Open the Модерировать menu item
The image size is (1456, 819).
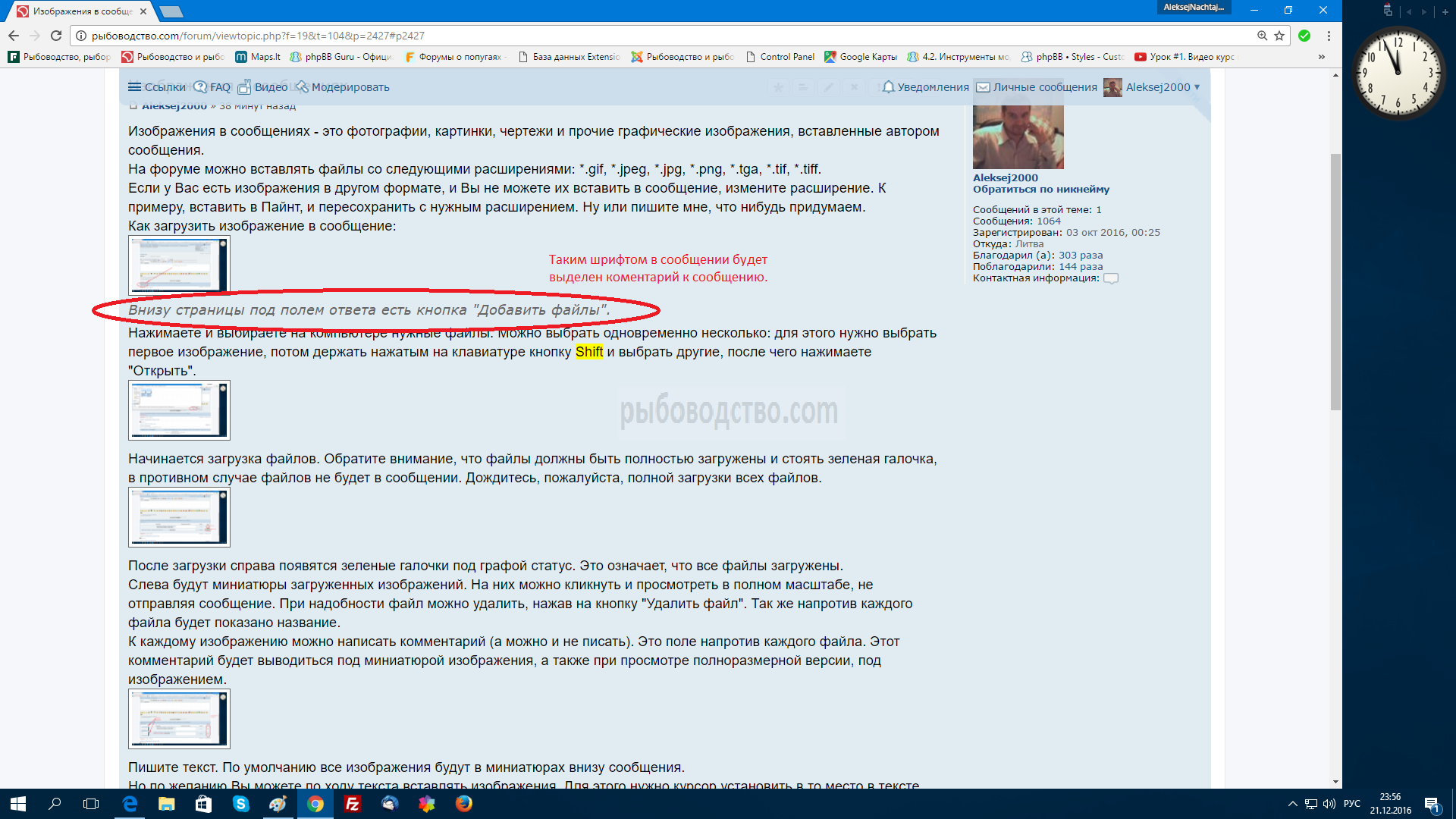343,87
